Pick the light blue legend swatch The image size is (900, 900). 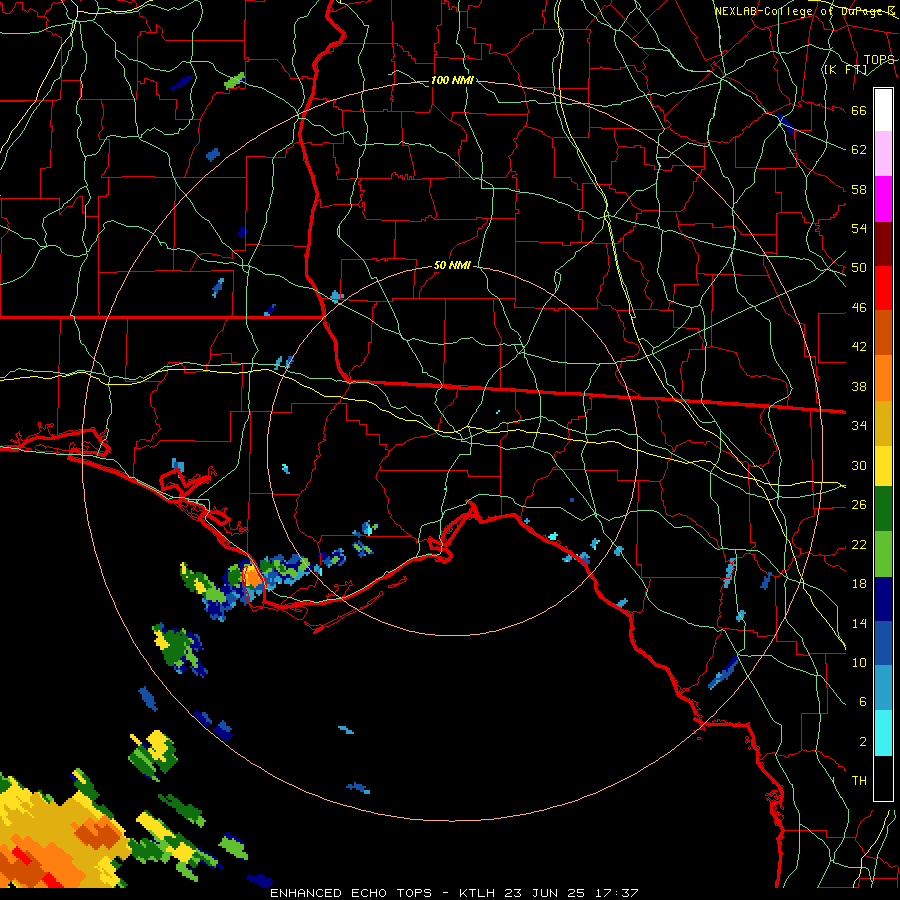[883, 689]
